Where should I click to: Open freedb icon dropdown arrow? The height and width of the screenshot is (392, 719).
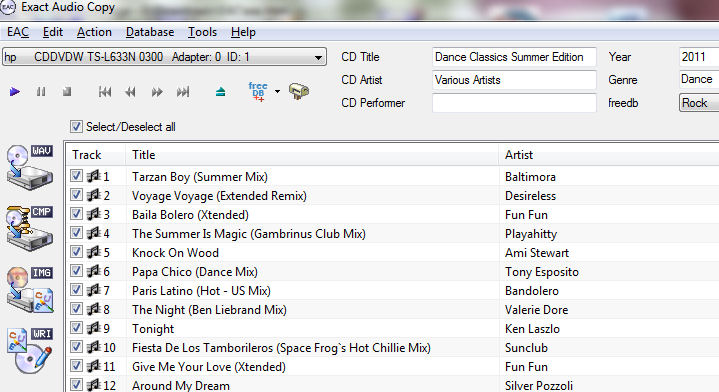click(x=277, y=92)
